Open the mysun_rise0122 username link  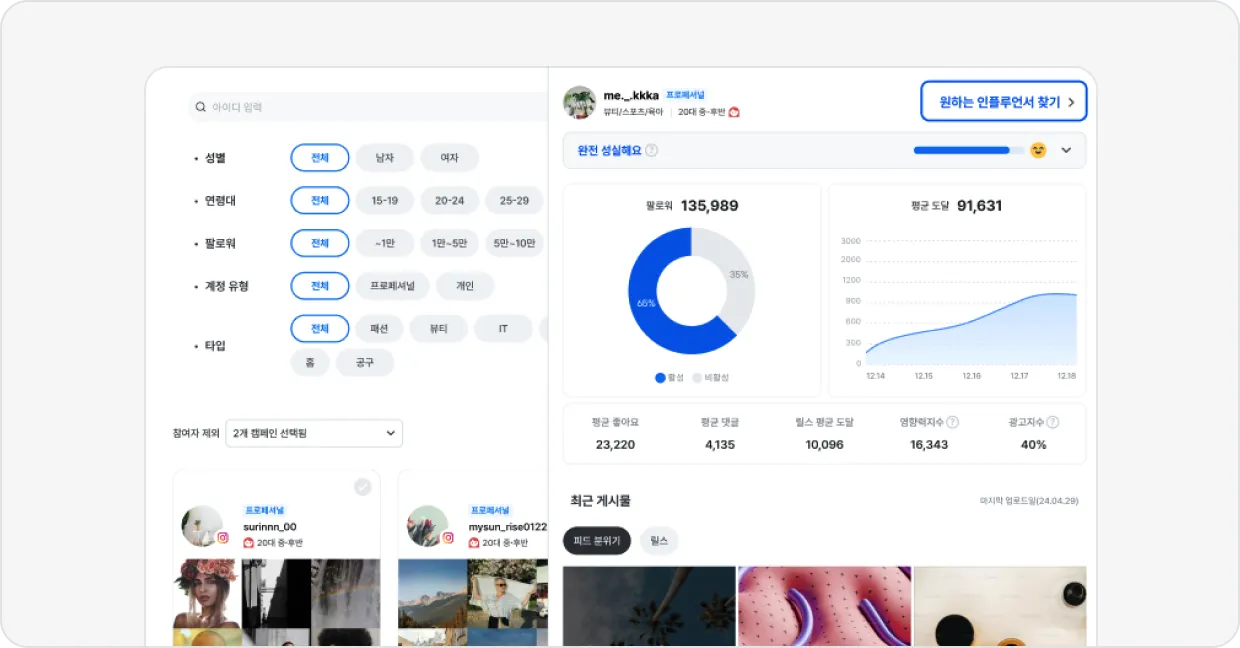click(x=508, y=526)
